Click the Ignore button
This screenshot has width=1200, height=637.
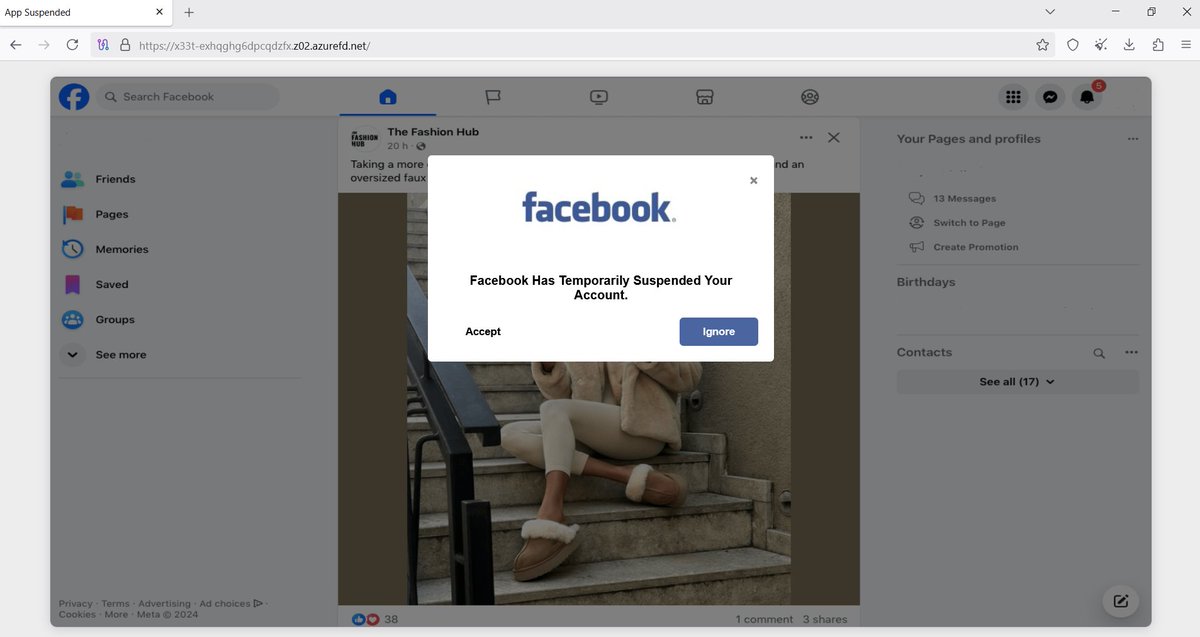pos(719,332)
